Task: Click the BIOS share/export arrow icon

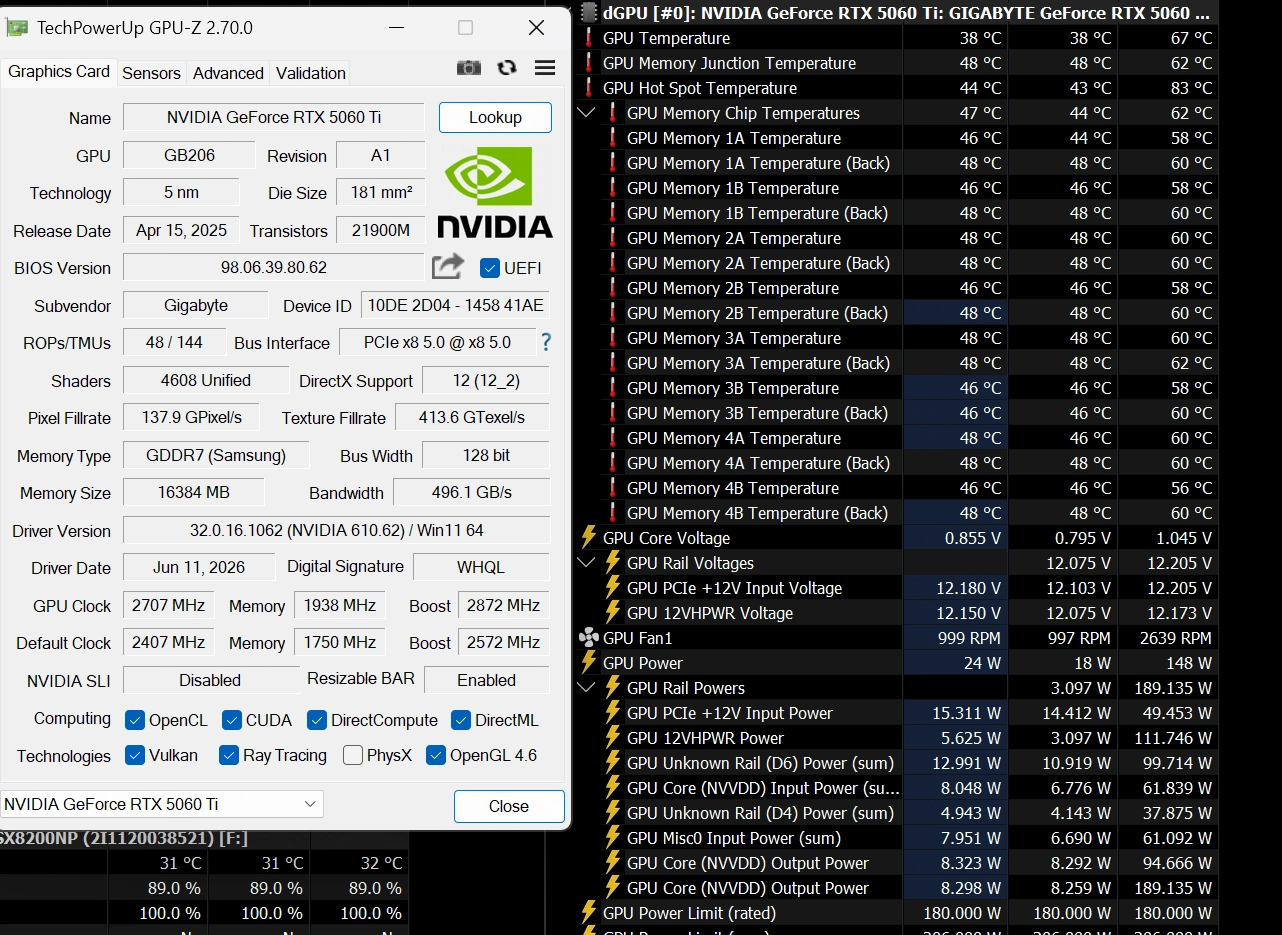Action: (448, 266)
